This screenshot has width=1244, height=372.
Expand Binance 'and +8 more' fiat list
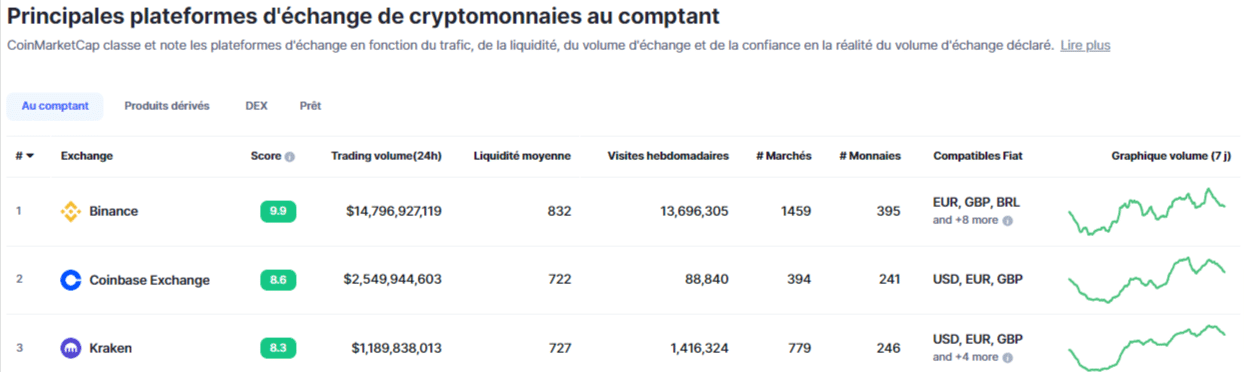pos(966,220)
